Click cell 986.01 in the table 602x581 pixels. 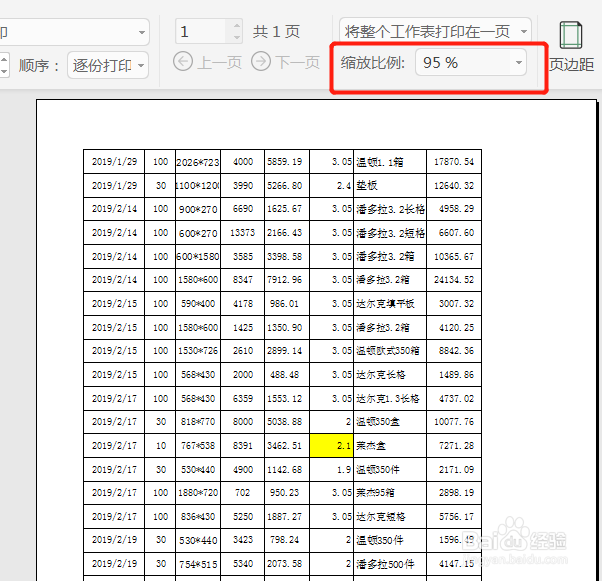pos(286,303)
